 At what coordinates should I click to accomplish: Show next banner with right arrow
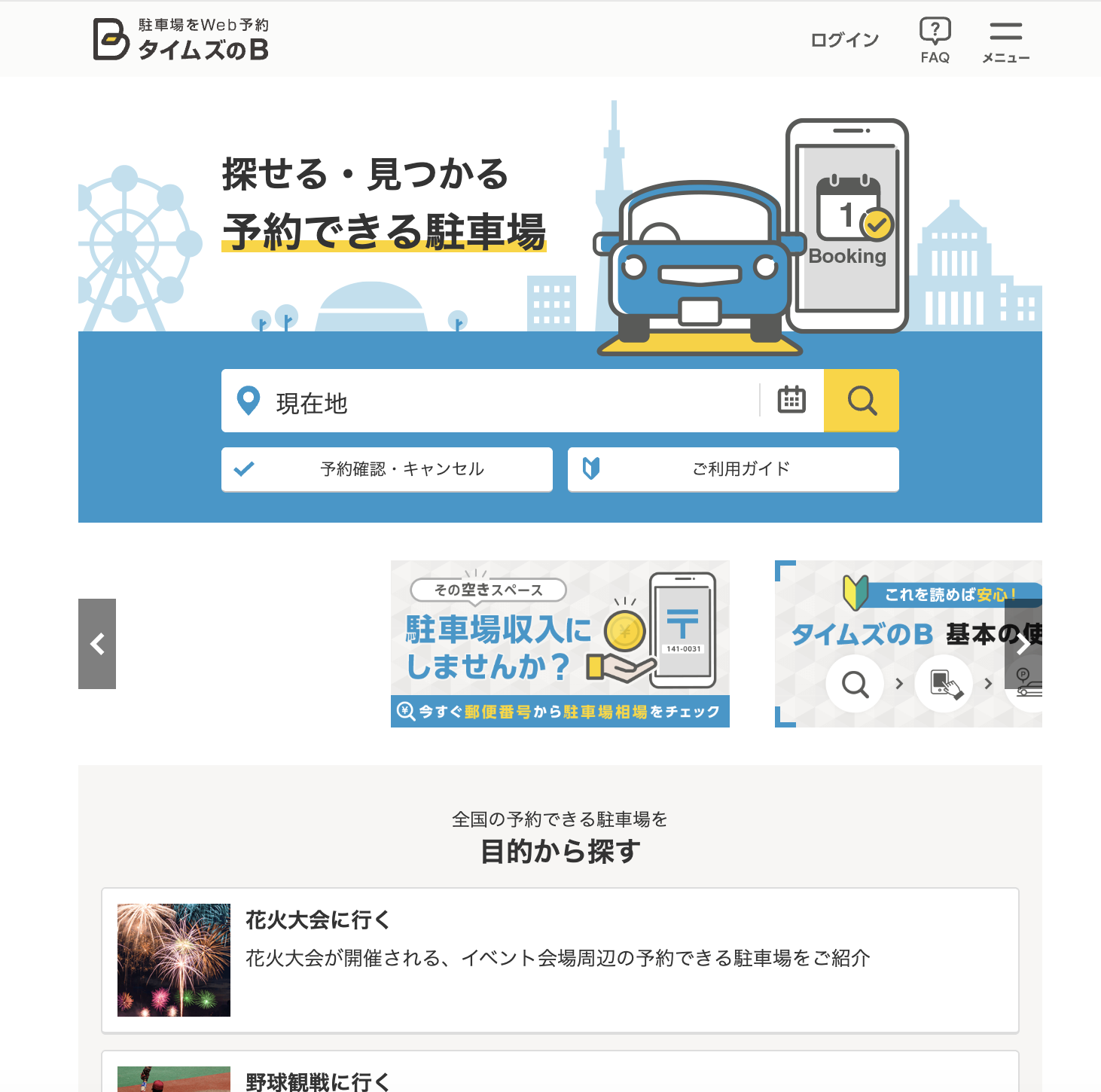pyautogui.click(x=1023, y=644)
